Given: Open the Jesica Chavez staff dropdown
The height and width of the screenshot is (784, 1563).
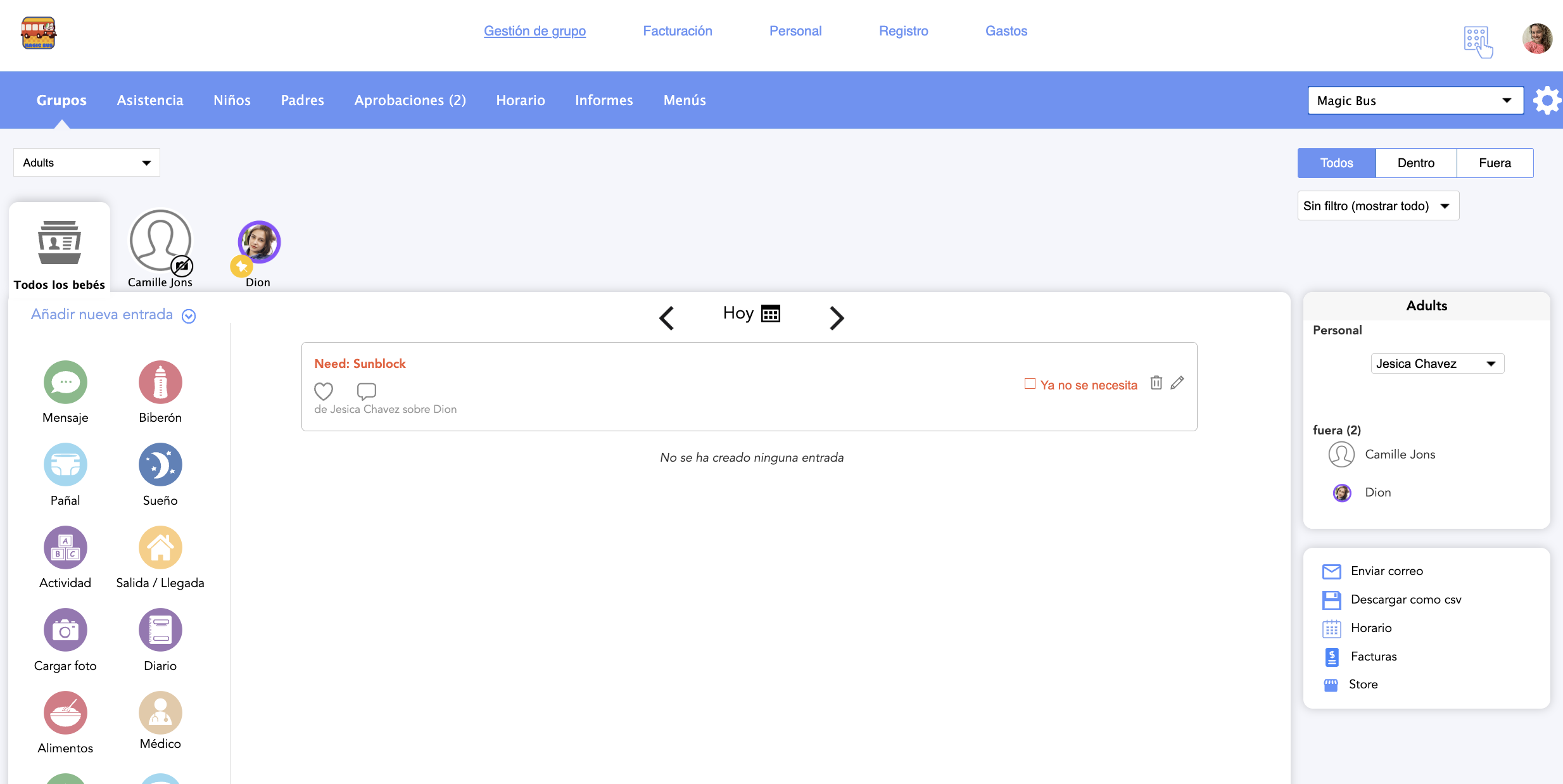Looking at the screenshot, I should point(1436,364).
